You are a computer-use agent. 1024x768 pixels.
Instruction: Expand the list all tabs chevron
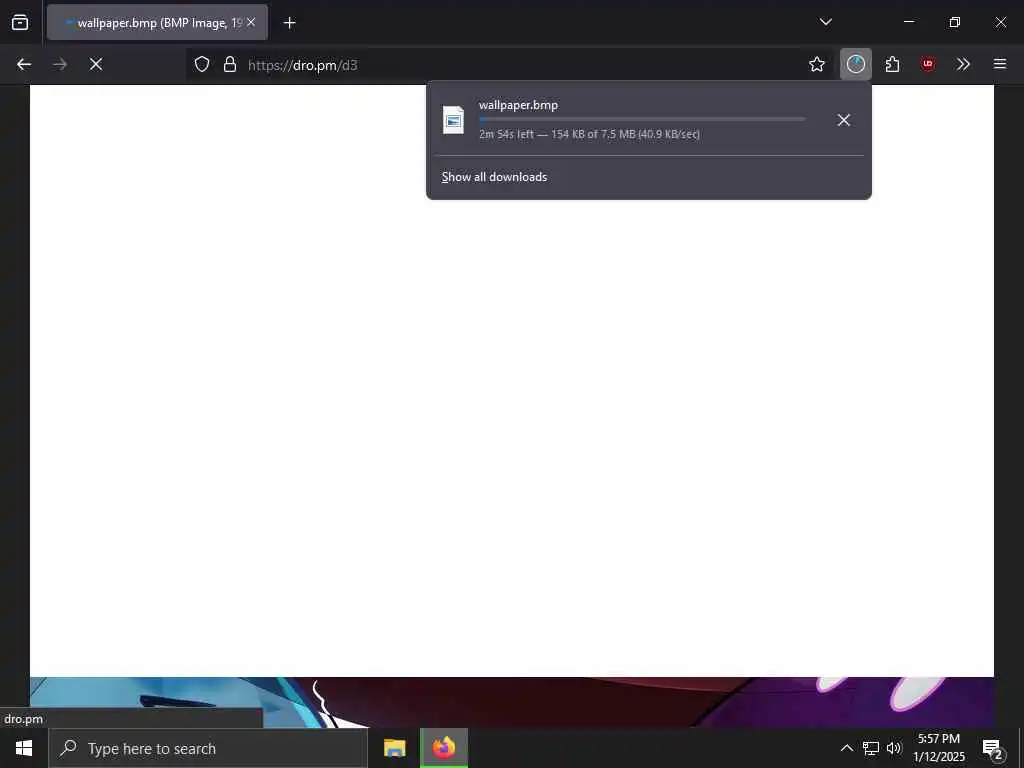click(x=825, y=22)
